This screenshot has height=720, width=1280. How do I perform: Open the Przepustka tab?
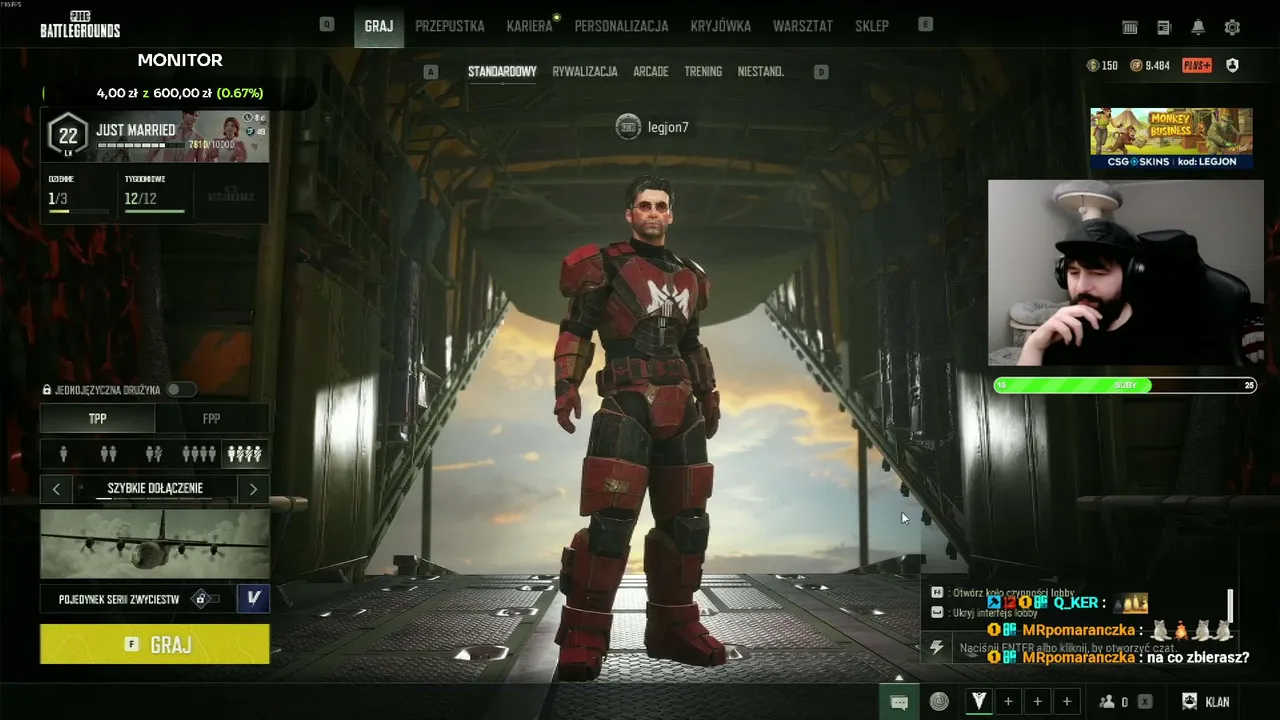pos(450,26)
